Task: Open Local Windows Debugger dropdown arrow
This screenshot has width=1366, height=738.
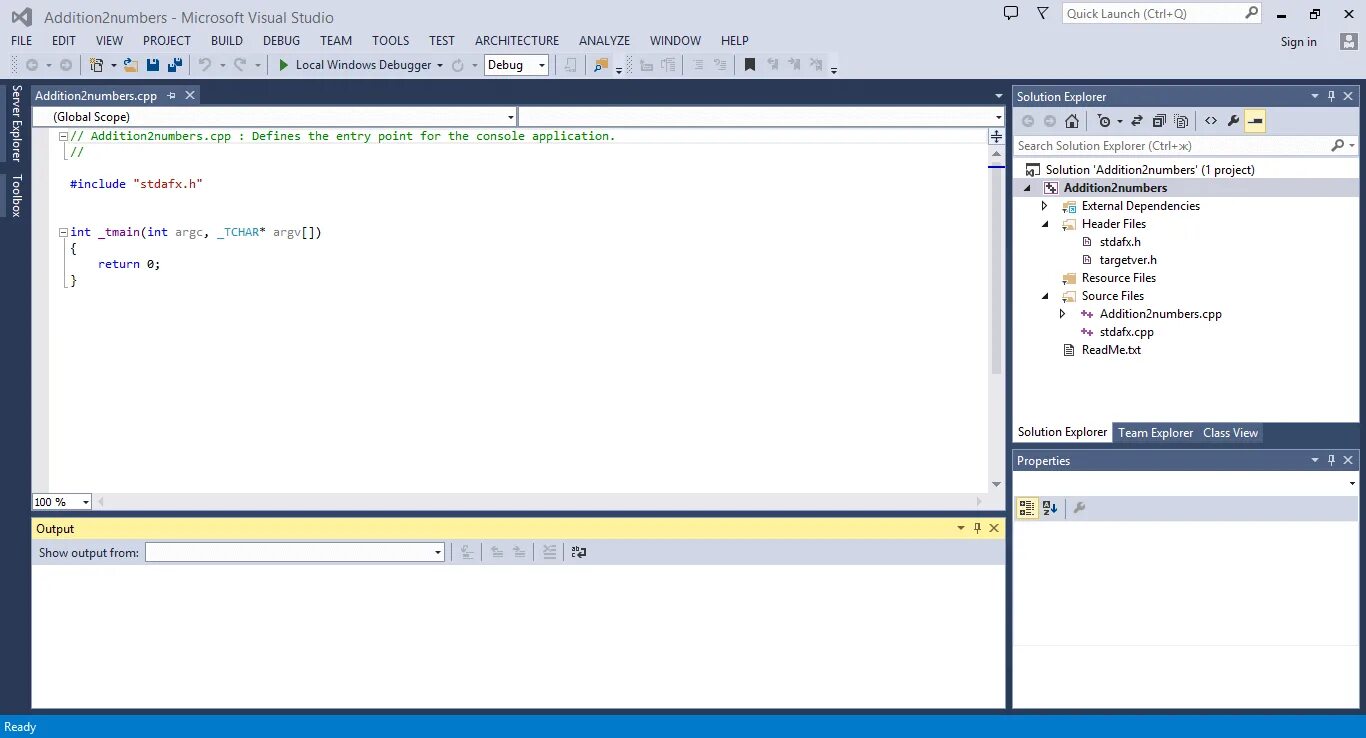Action: point(440,65)
